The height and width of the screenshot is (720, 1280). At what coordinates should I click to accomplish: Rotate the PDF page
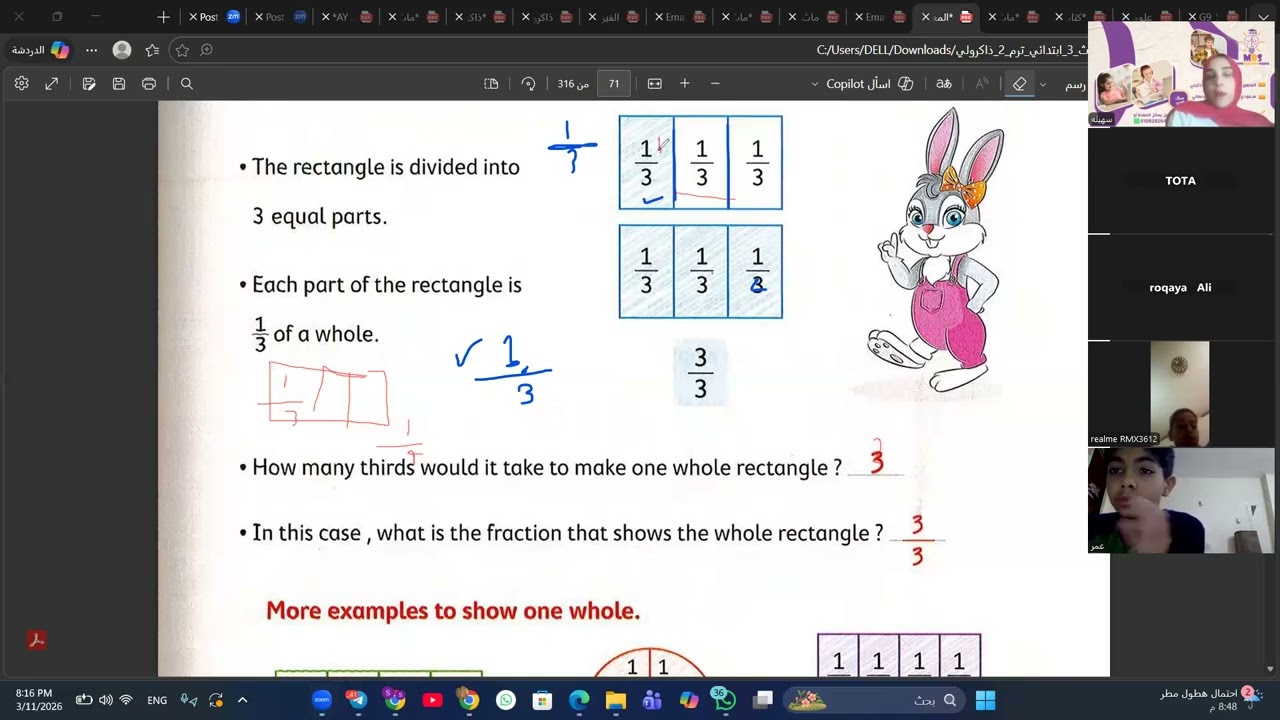[x=528, y=84]
